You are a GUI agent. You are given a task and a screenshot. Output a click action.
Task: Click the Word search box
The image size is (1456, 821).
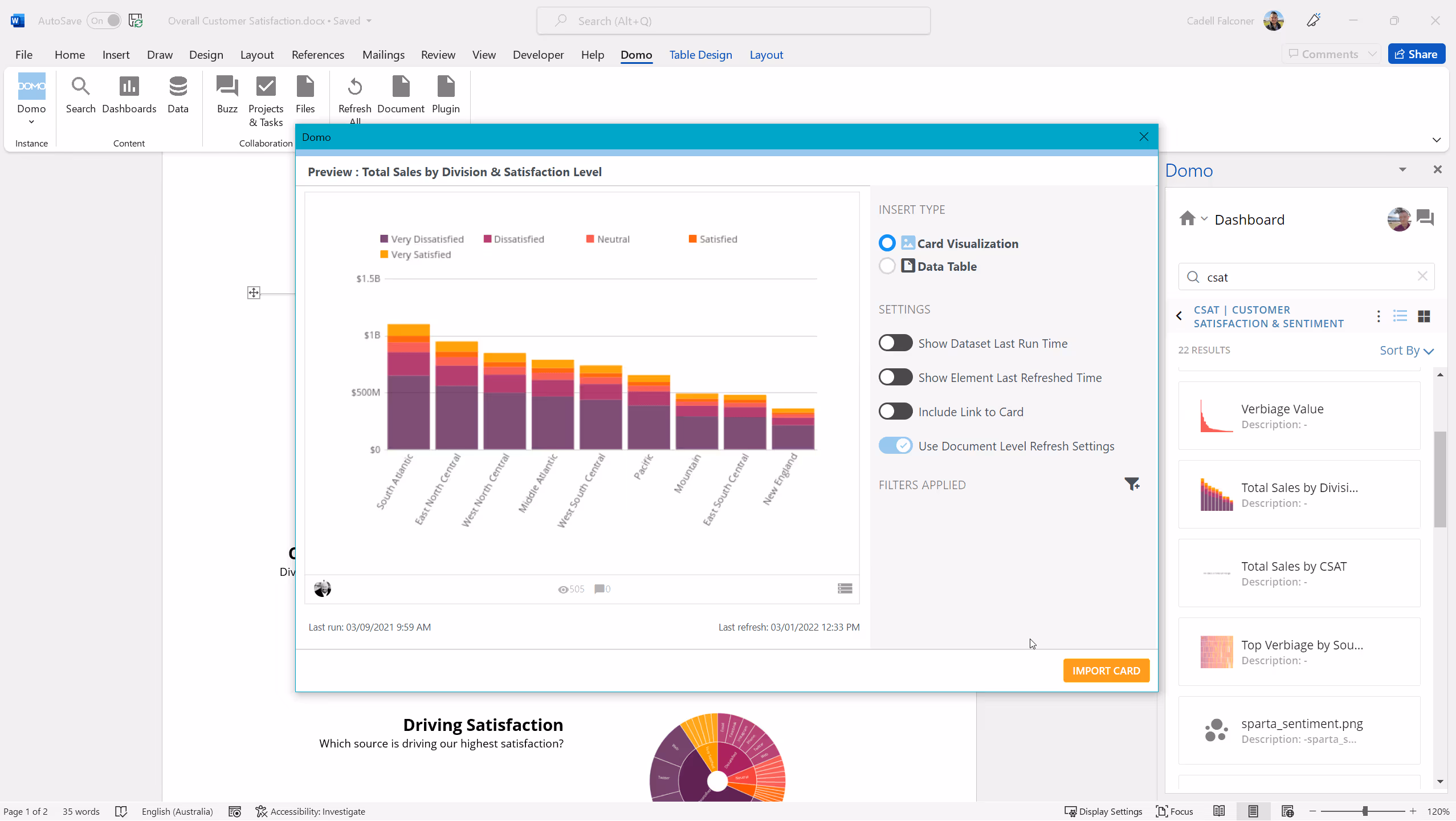pos(733,21)
